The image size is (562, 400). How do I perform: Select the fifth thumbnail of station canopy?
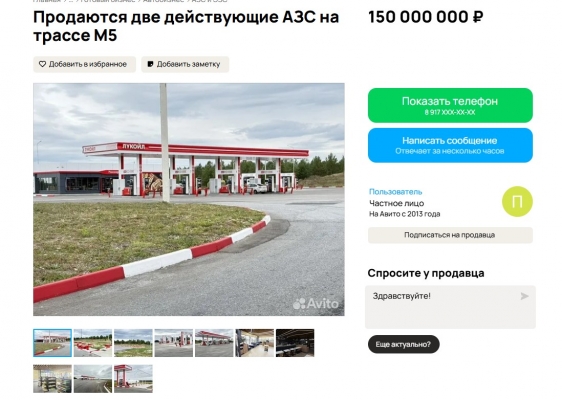[214, 343]
